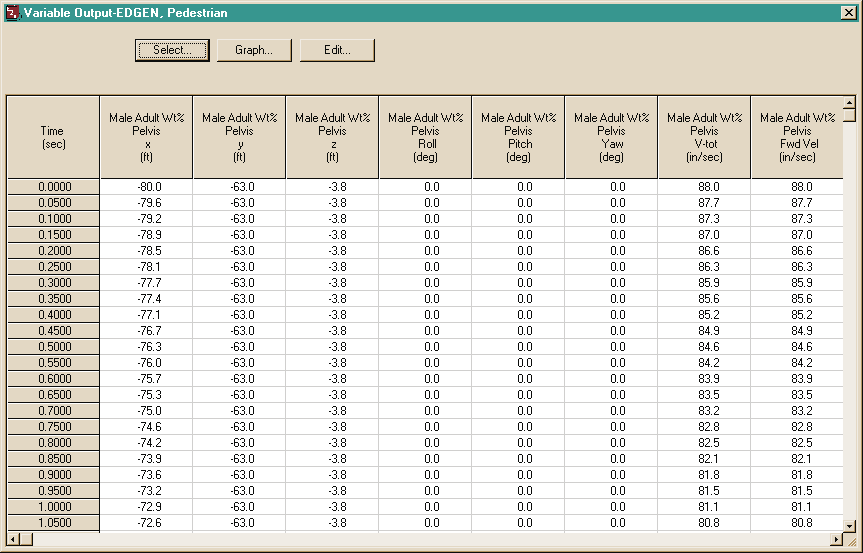
Task: Select the Pelvis Roll (deg) column header
Action: click(x=425, y=138)
